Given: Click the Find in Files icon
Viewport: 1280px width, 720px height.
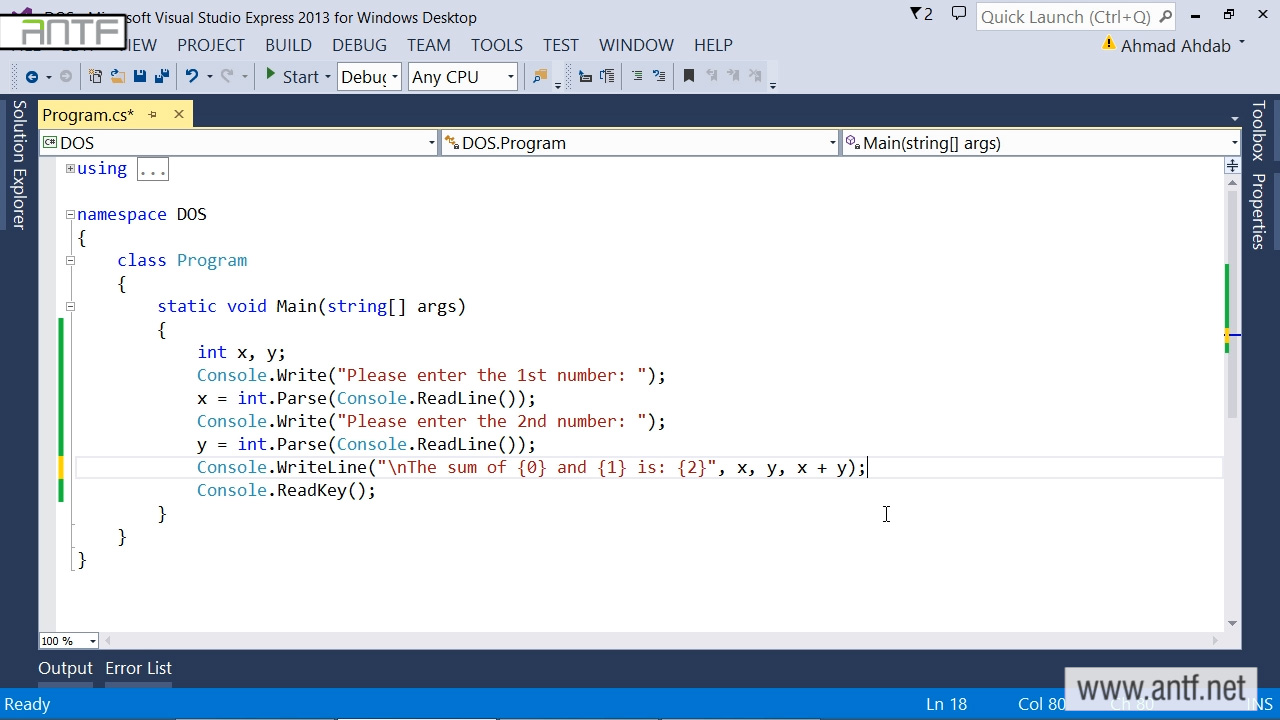Looking at the screenshot, I should 540,77.
